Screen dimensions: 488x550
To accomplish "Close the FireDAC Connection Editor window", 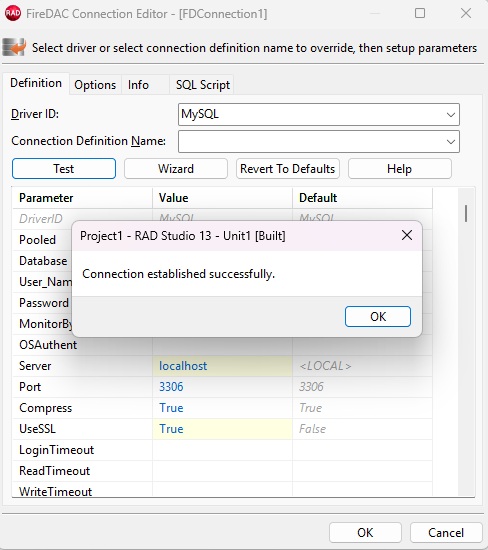I will point(466,13).
